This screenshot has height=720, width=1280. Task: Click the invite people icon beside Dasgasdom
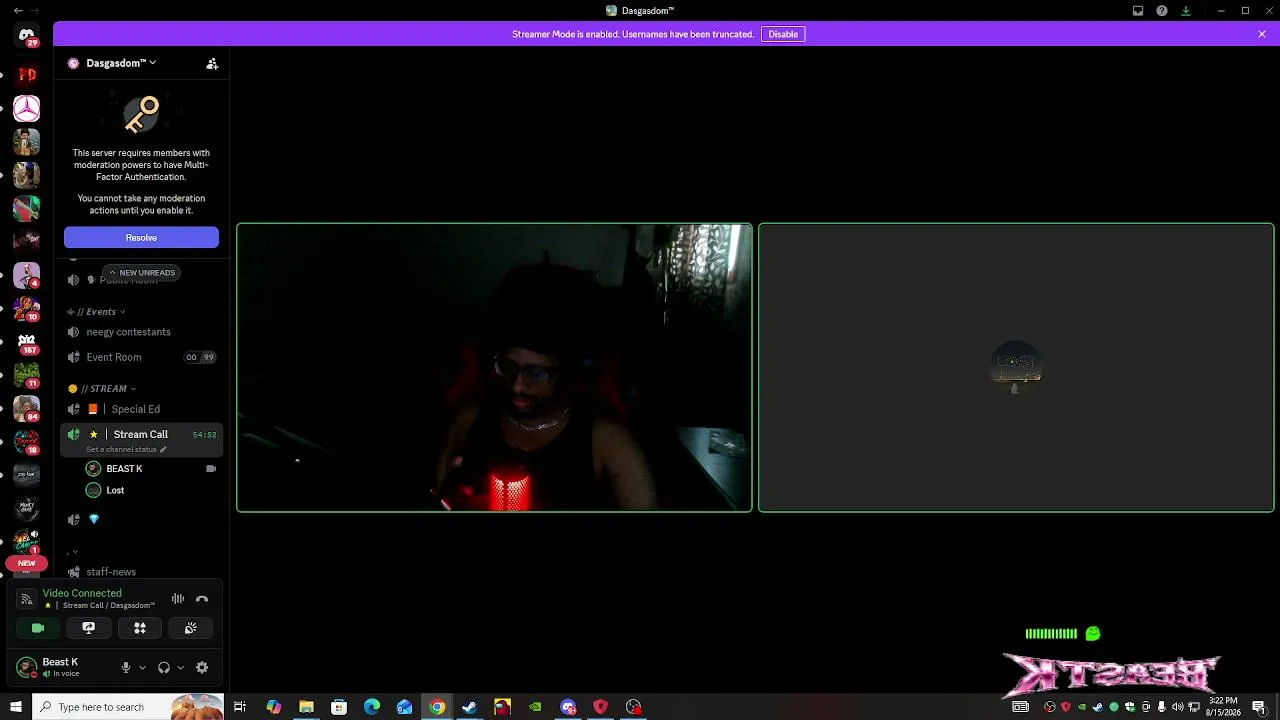[x=212, y=63]
